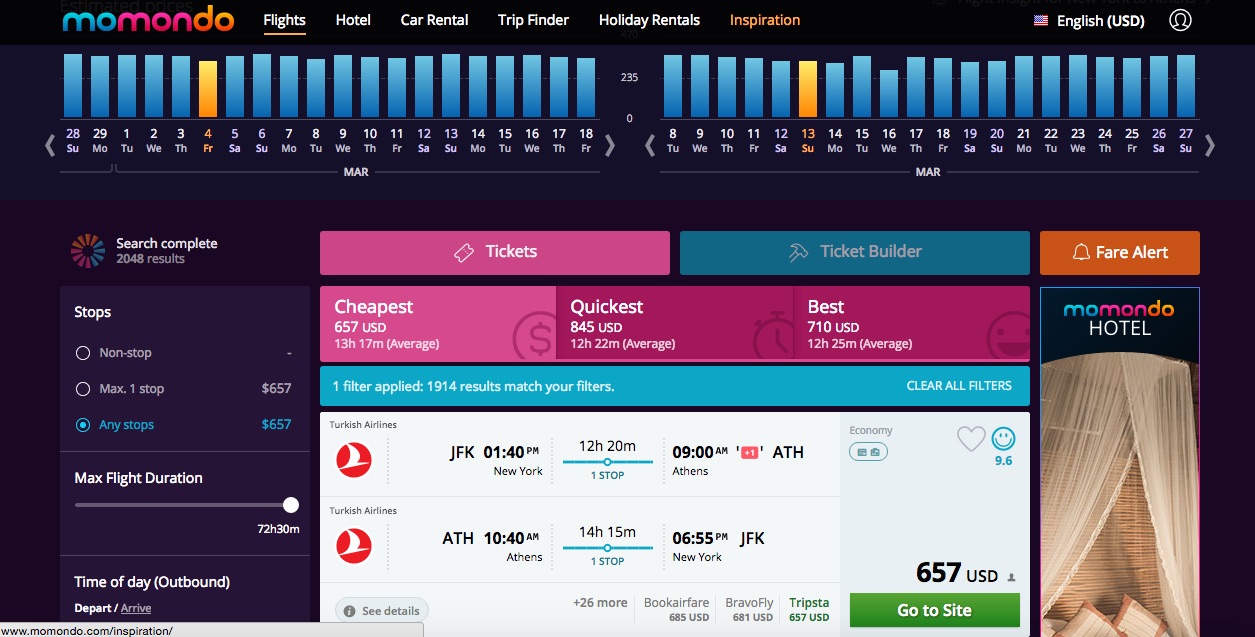
Task: Open the Flights tab
Action: 285,20
